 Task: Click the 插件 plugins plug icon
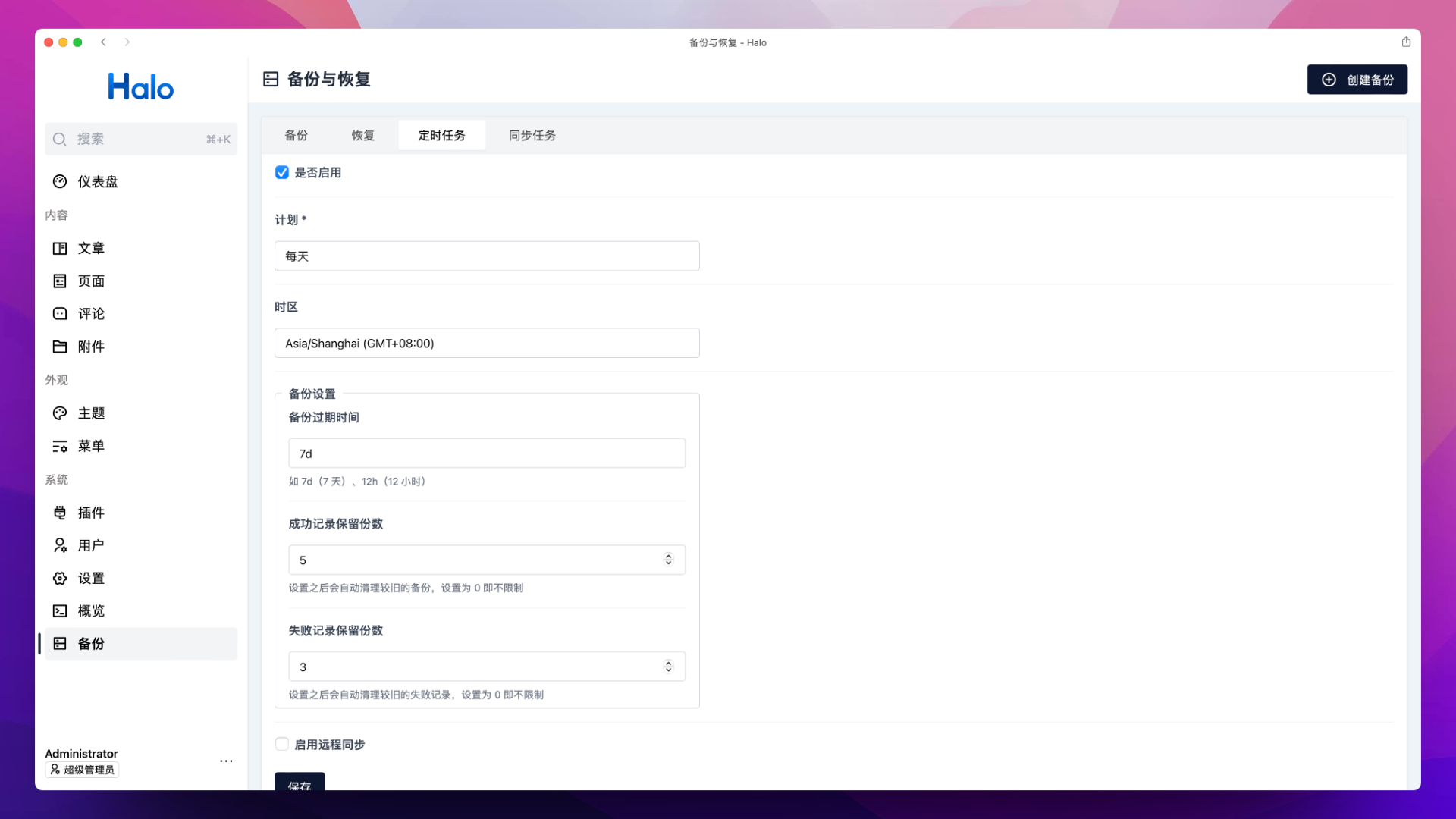coord(60,513)
